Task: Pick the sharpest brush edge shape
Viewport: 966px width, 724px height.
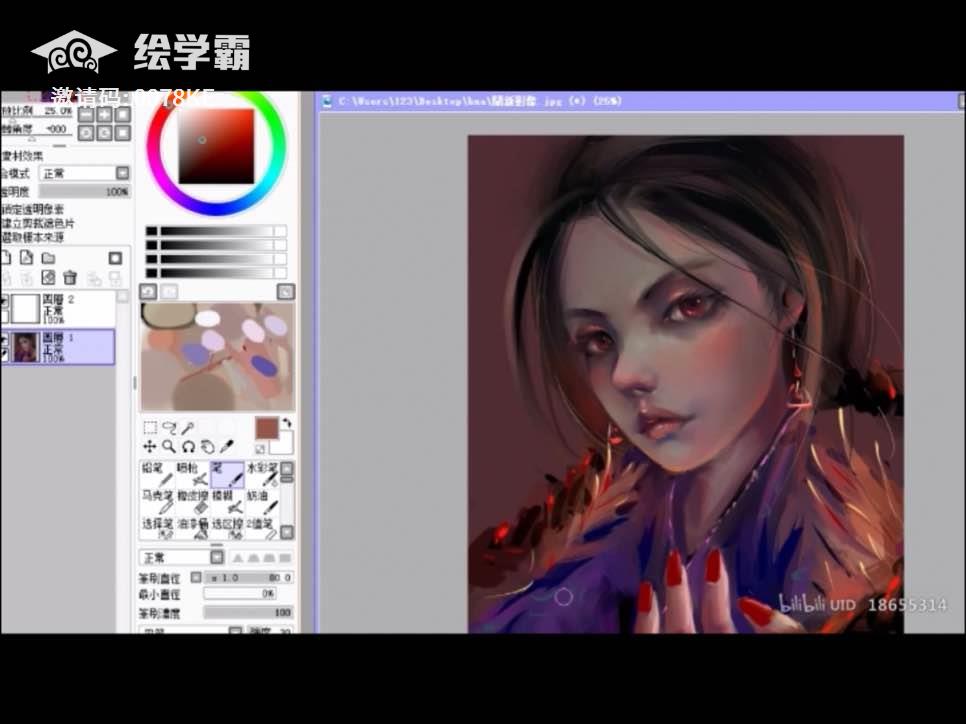Action: [237, 558]
